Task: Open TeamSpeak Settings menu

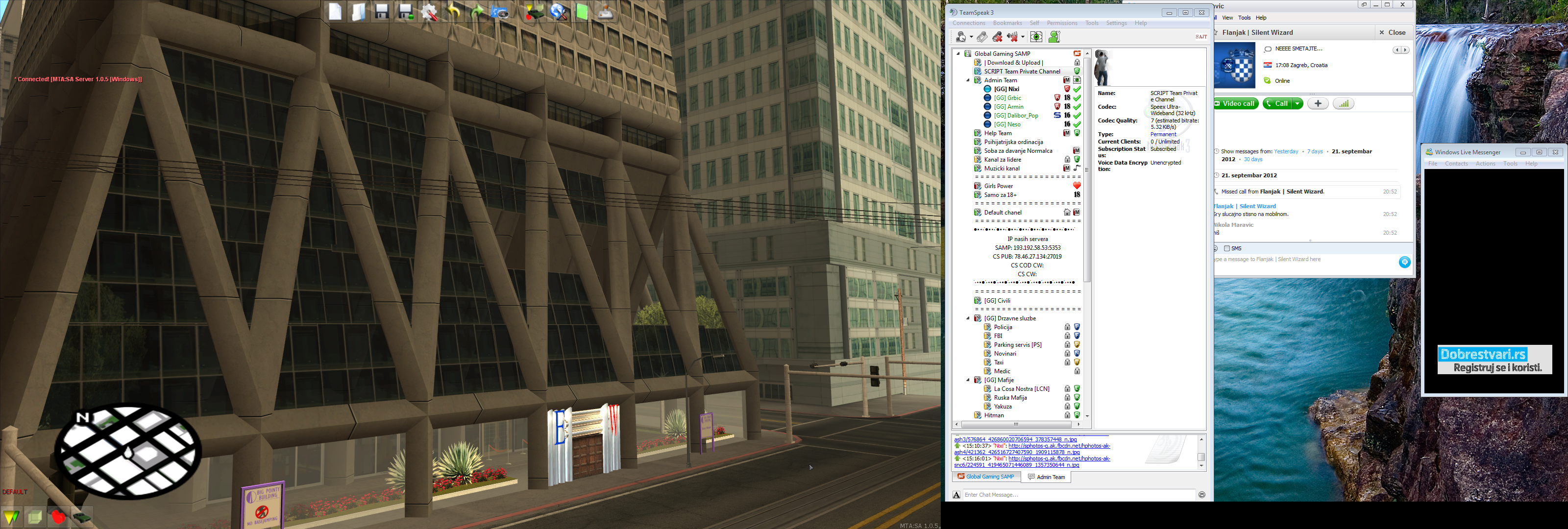Action: 1116,23
